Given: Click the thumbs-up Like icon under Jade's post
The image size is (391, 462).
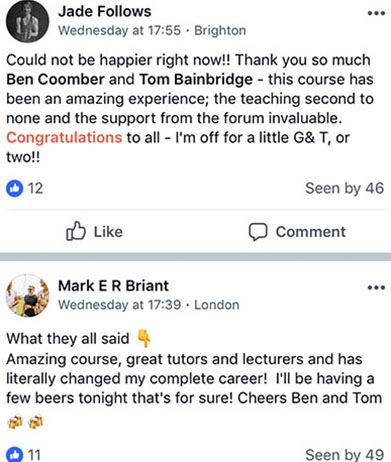Looking at the screenshot, I should pyautogui.click(x=76, y=231).
